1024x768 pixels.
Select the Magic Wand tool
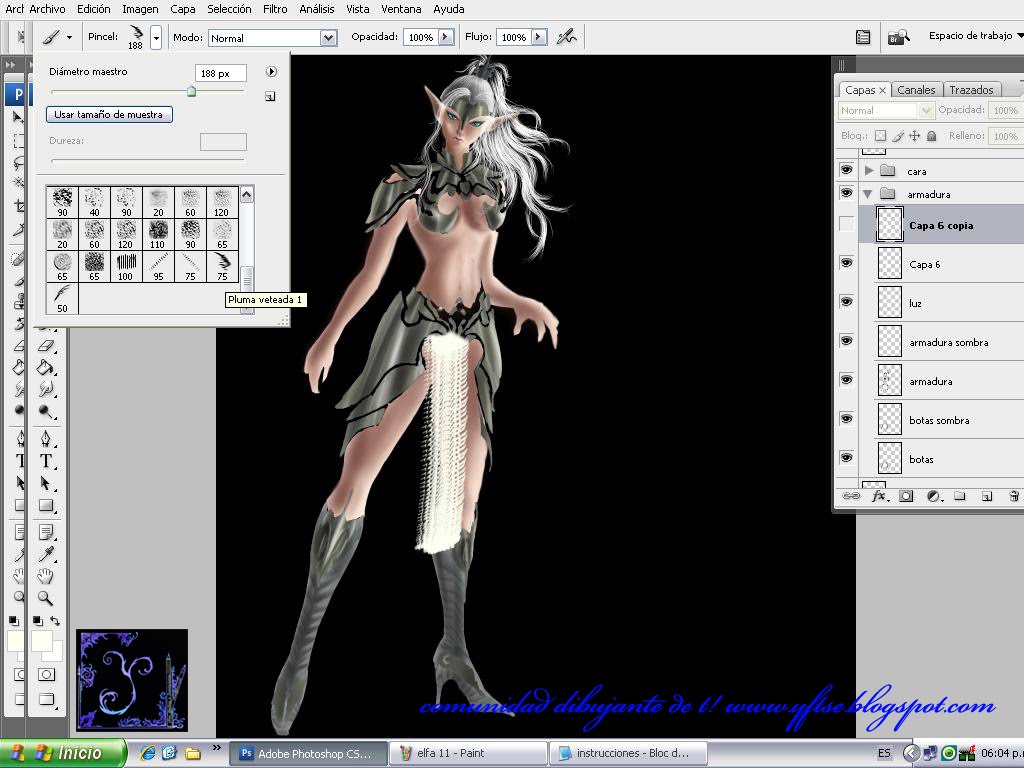tap(18, 184)
